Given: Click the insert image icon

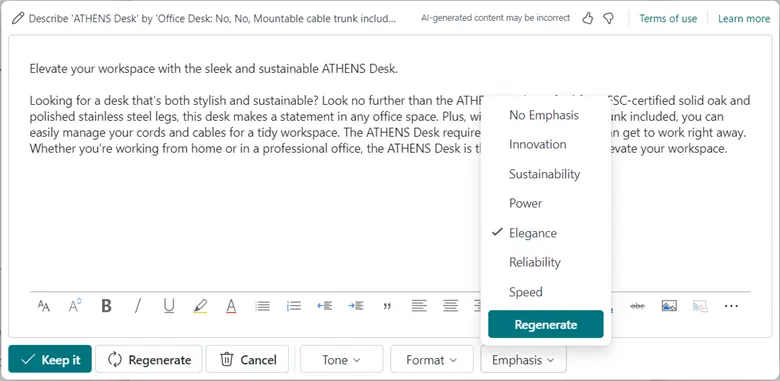Looking at the screenshot, I should point(669,306).
